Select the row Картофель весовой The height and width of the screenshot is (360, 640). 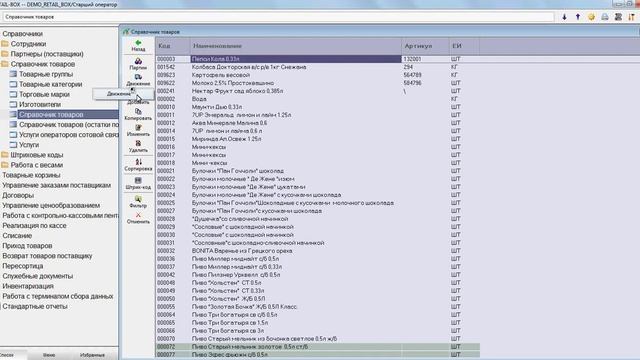(318, 75)
